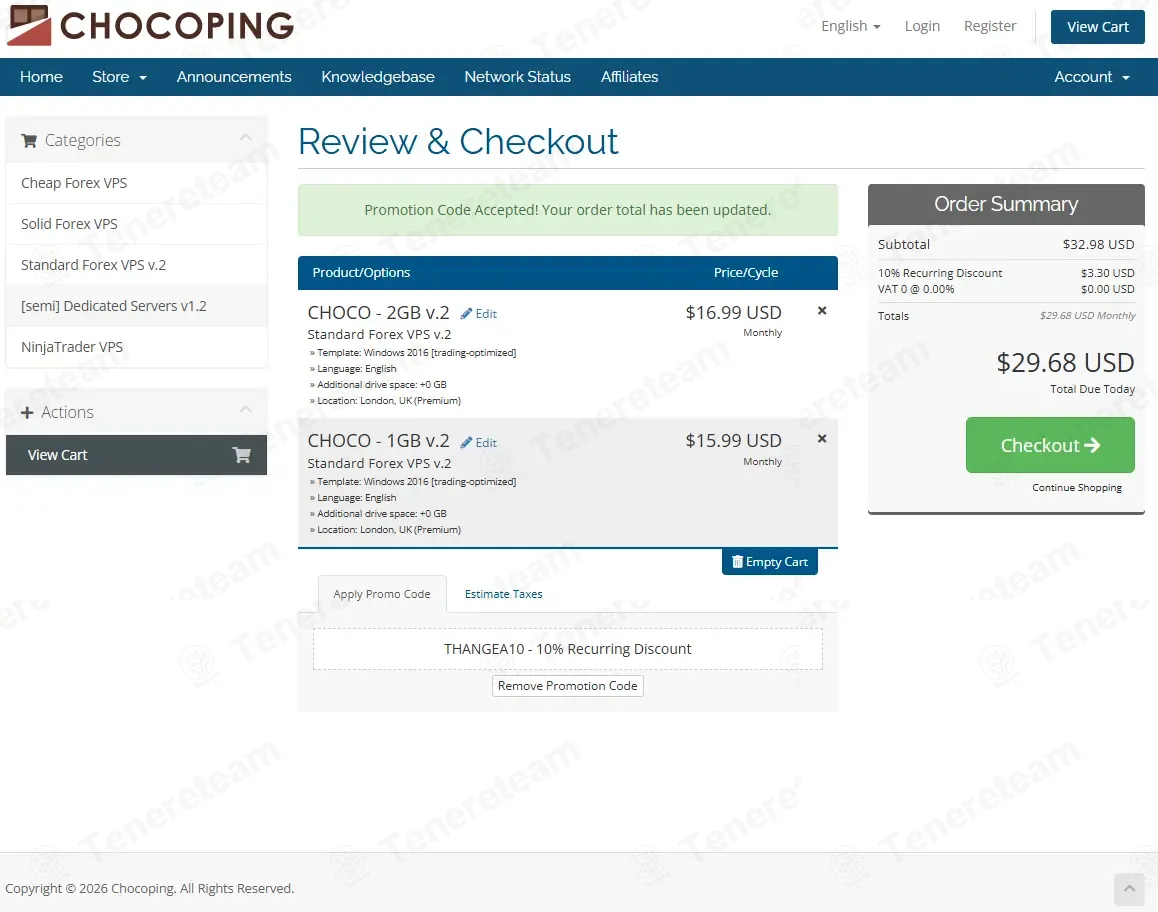Go to the Home menu item
Screen dimensions: 1158x912
(41, 77)
